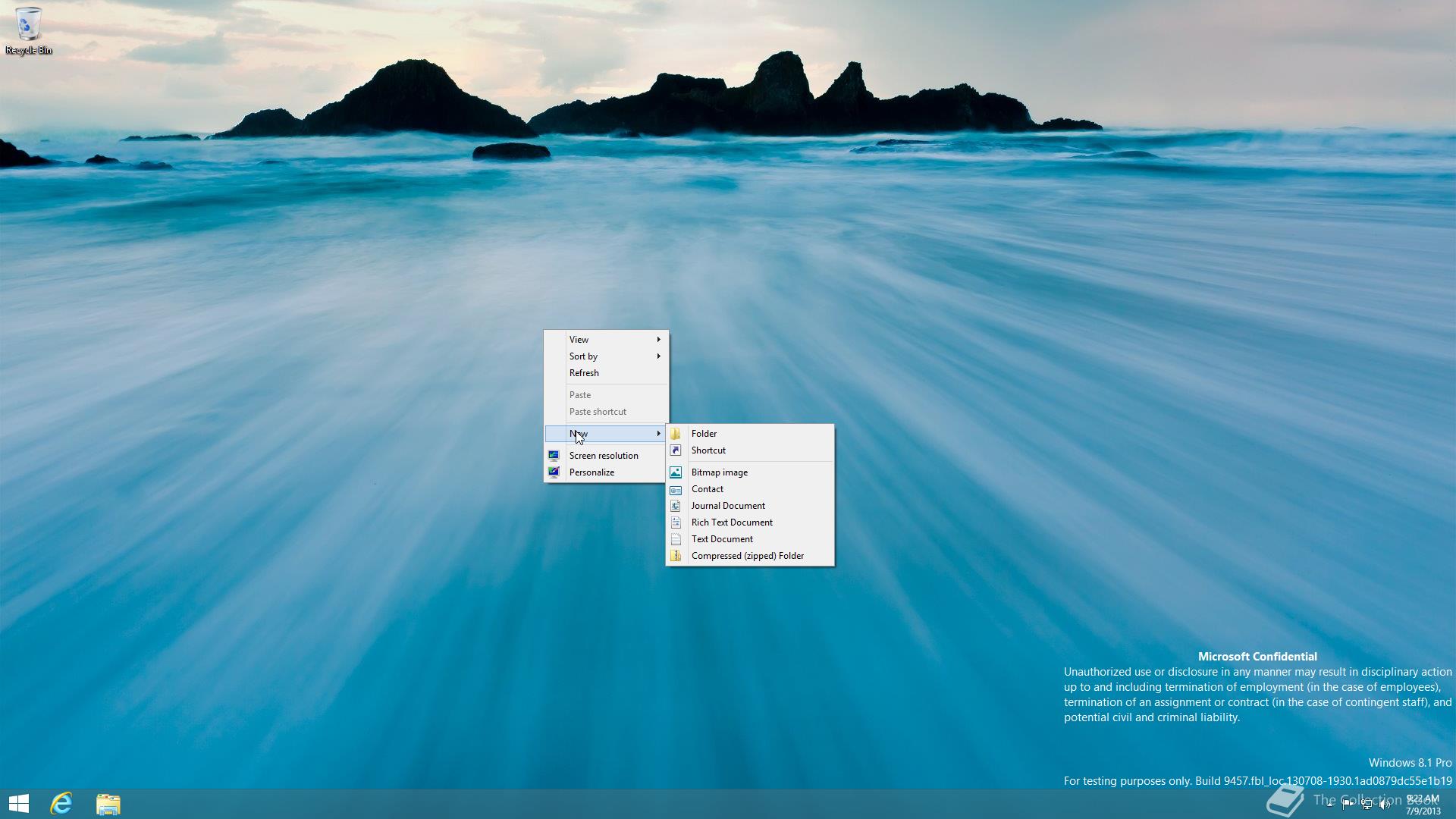Show hidden tray icons arrow
1456x819 pixels.
coord(1330,805)
